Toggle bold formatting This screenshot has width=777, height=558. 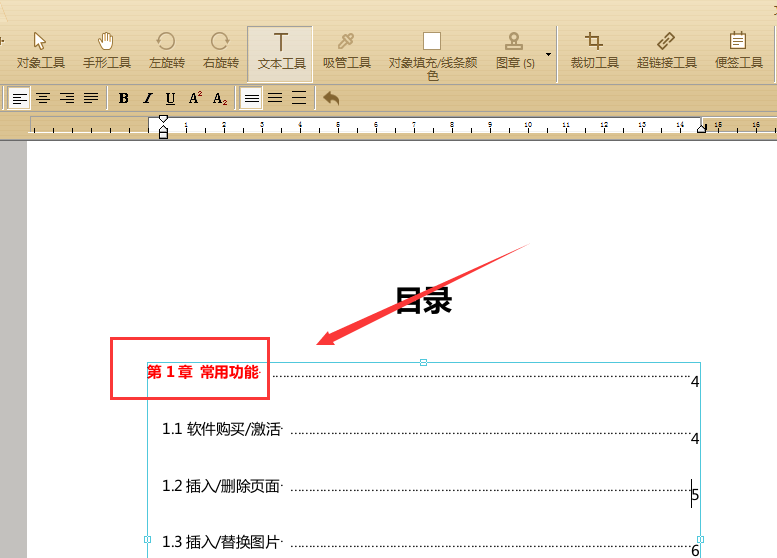tap(123, 98)
